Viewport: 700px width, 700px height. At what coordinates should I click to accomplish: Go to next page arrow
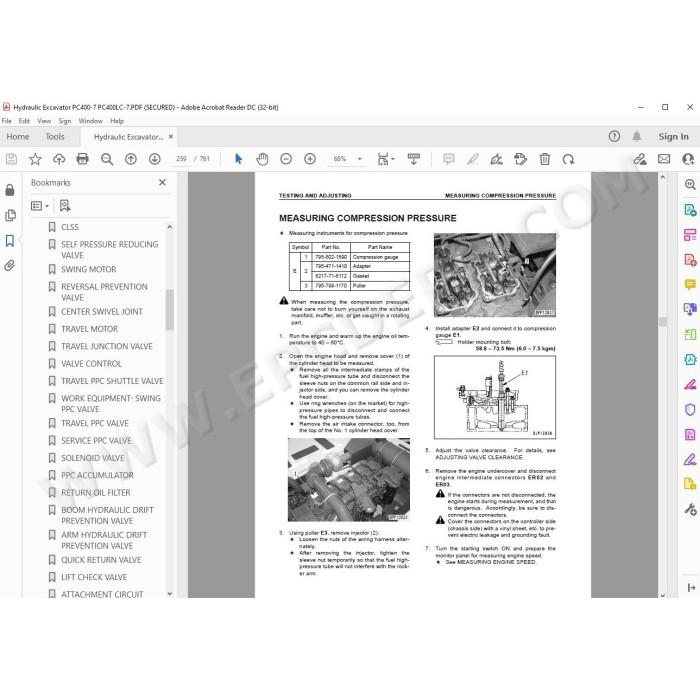pos(154,159)
